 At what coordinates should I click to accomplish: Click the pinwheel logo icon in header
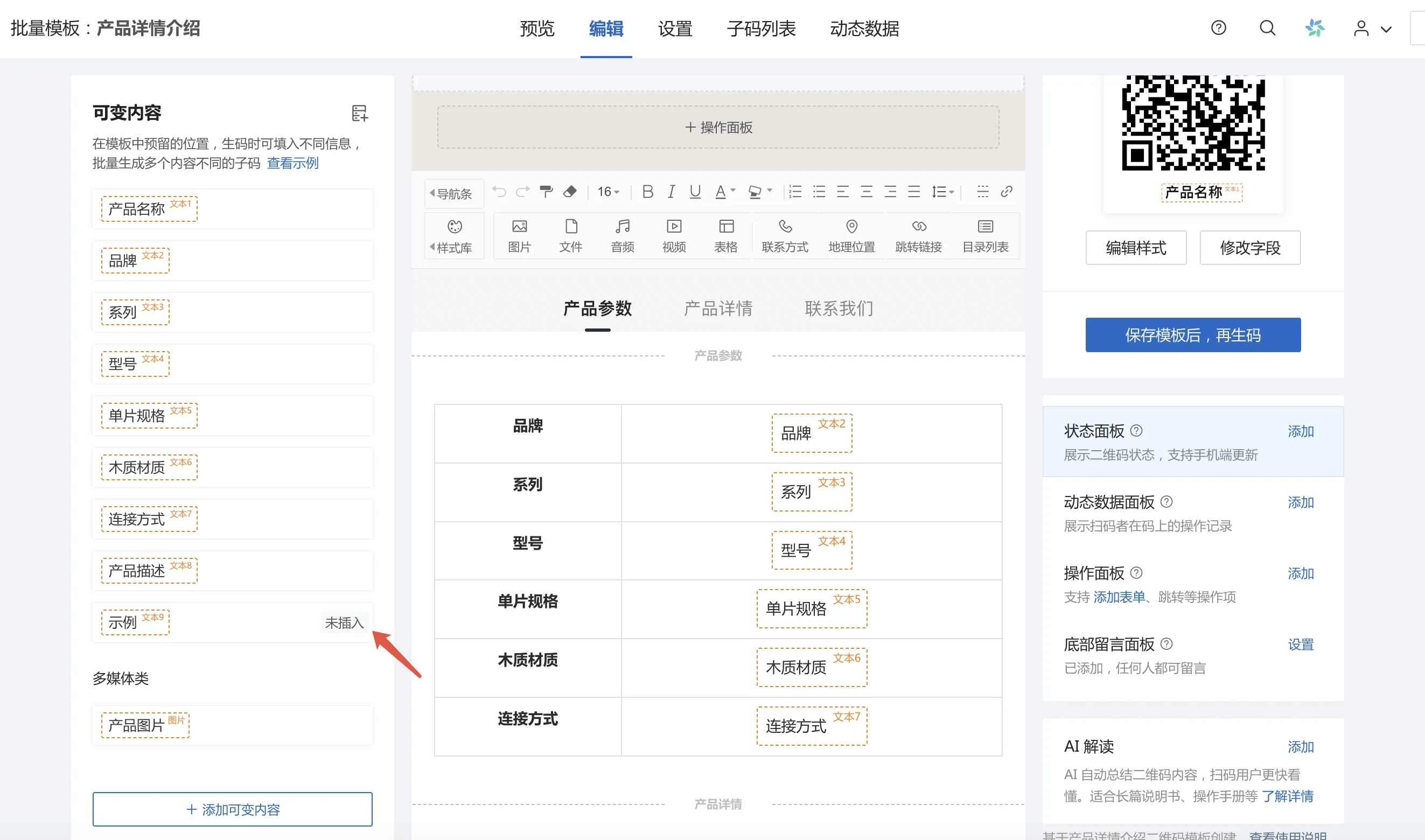tap(1315, 28)
